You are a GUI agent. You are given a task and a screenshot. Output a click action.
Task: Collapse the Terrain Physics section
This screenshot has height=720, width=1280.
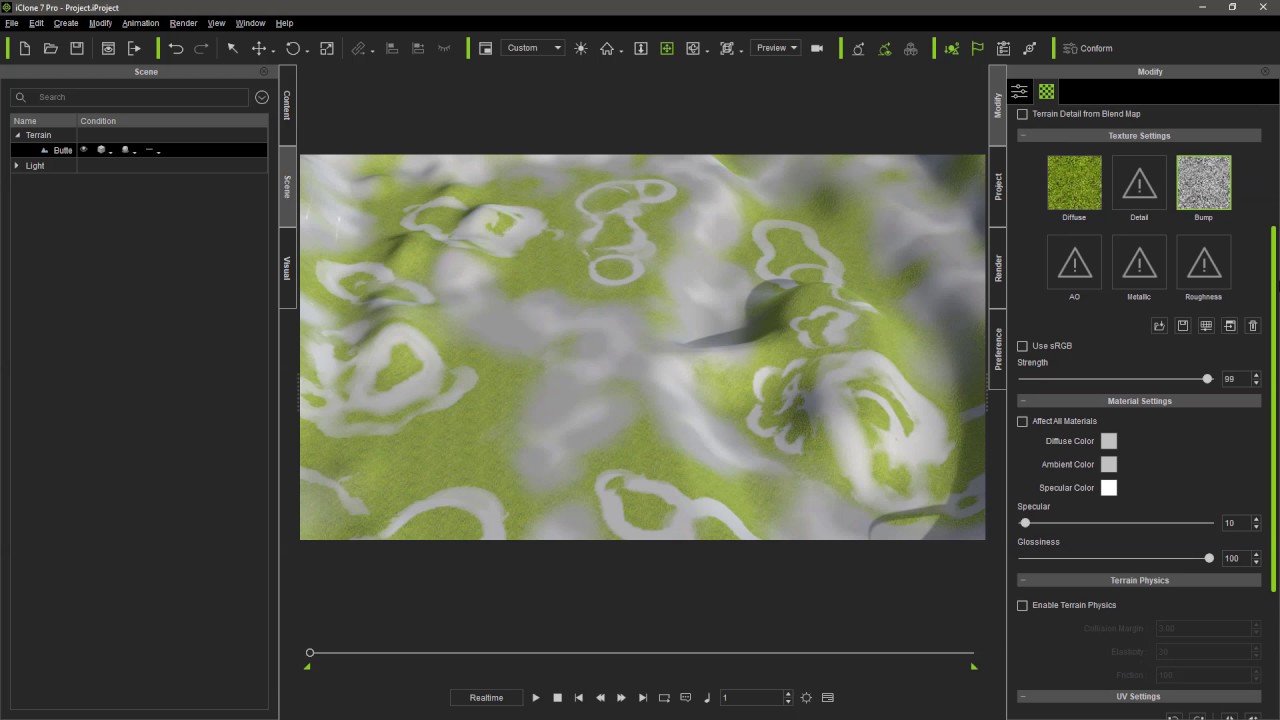tap(1023, 580)
